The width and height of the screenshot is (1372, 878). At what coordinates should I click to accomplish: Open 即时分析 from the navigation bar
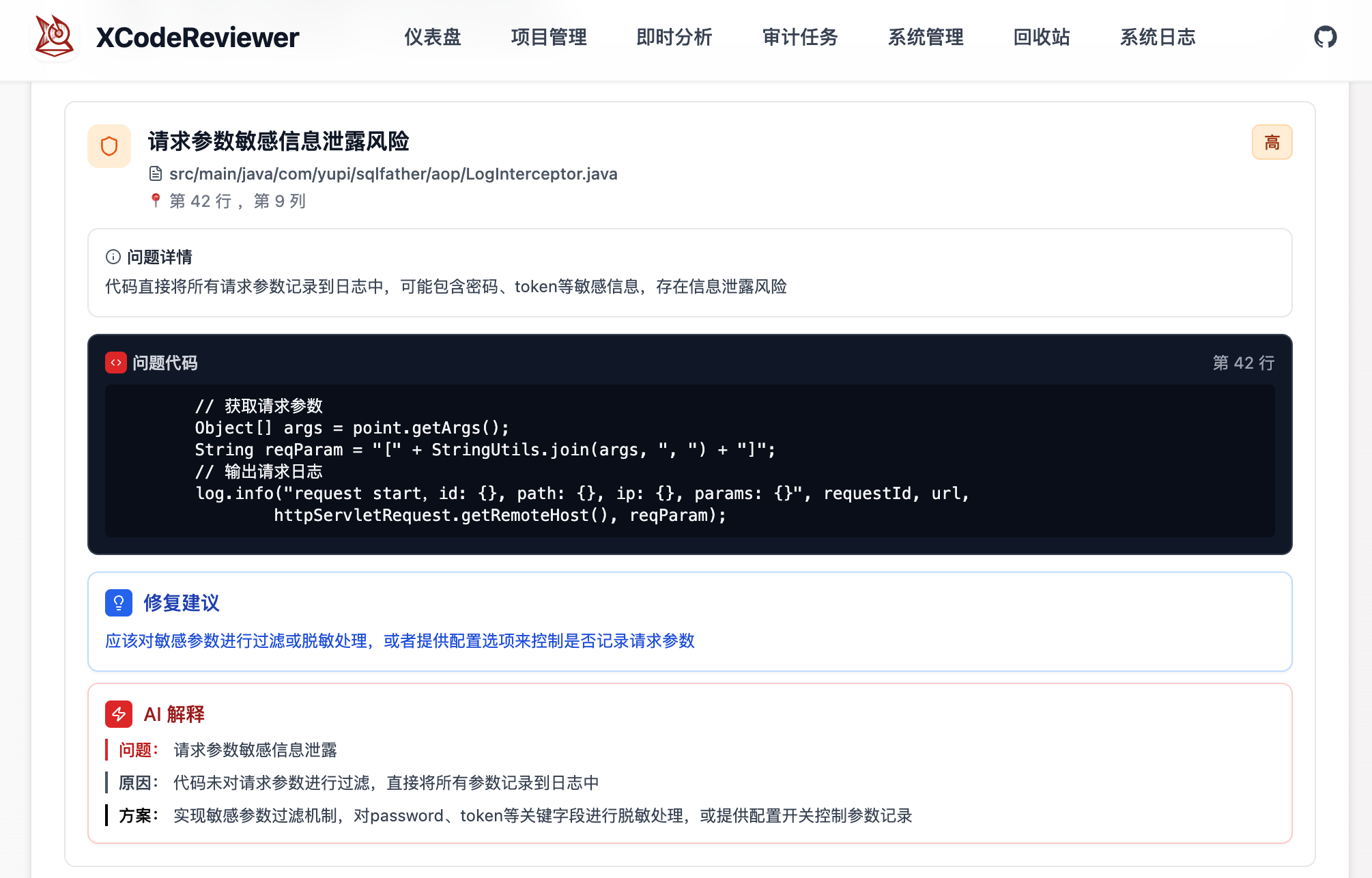click(x=674, y=38)
